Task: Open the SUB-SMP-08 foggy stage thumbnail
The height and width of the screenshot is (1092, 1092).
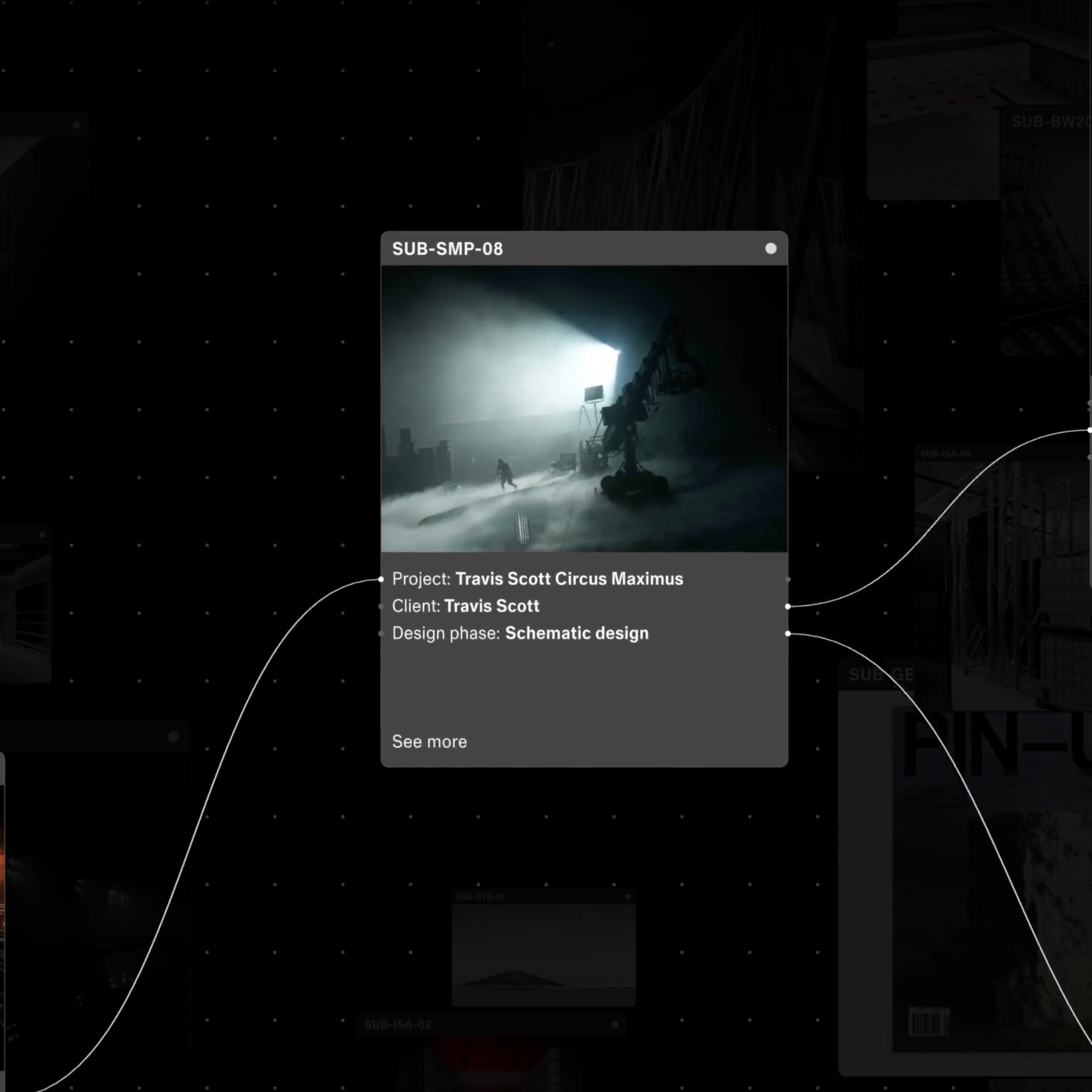Action: (584, 408)
